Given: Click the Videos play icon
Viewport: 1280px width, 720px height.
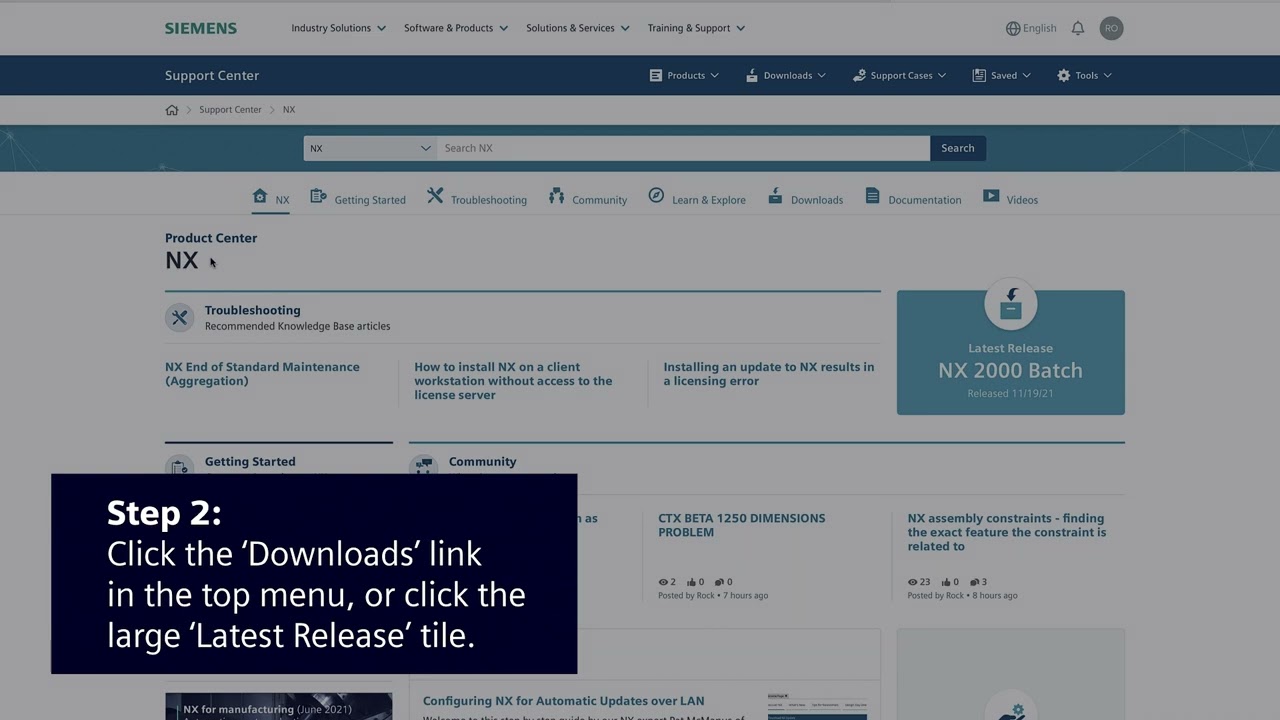Looking at the screenshot, I should click(x=991, y=196).
